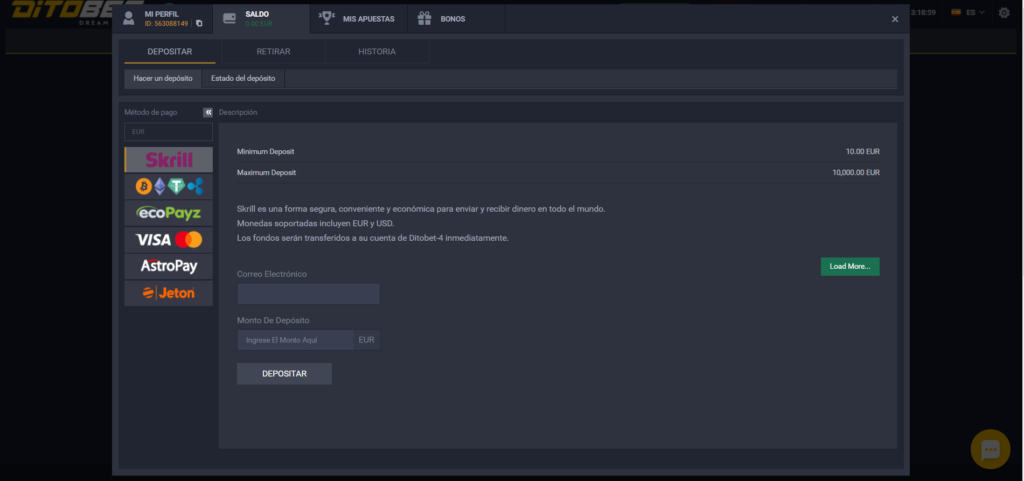Open settings using the gear icon
This screenshot has height=481, width=1024.
pyautogui.click(x=1004, y=13)
